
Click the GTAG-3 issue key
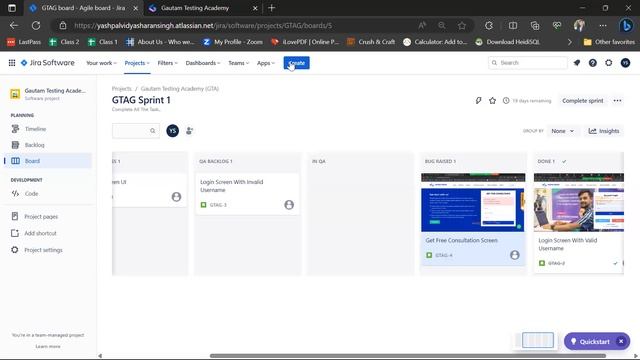(218, 205)
